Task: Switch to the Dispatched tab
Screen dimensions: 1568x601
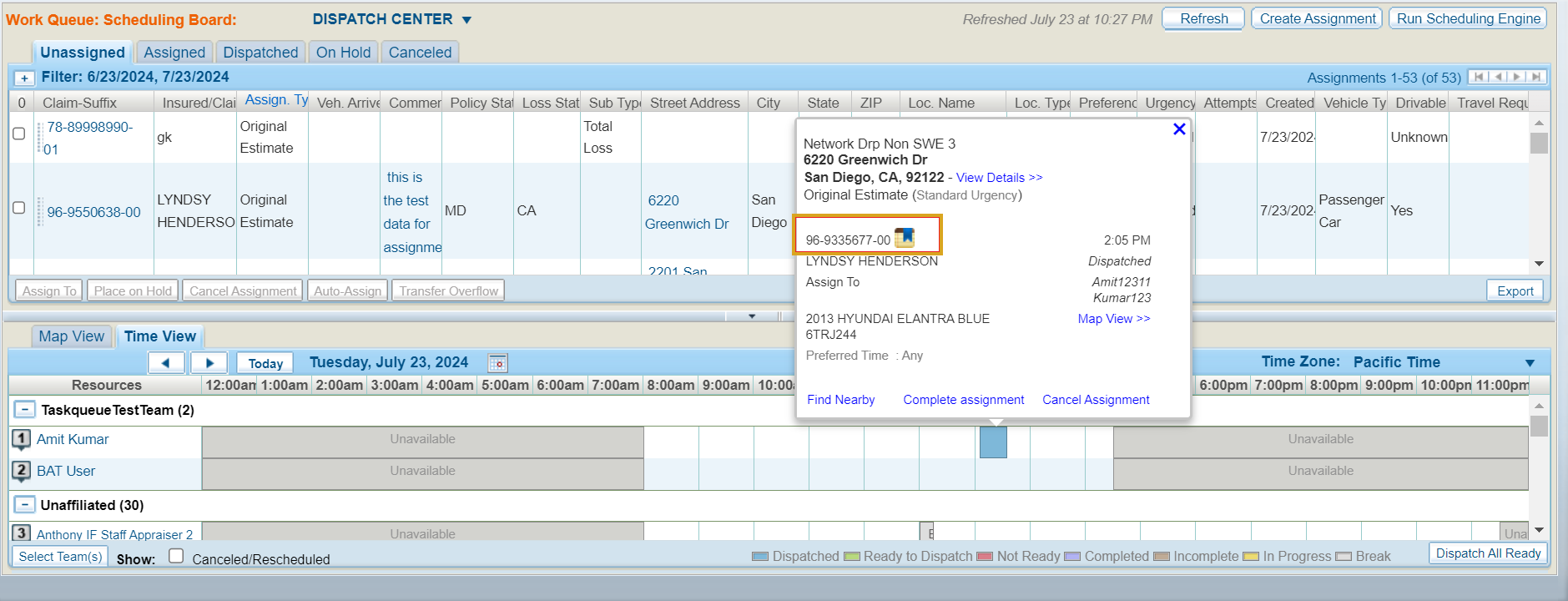Action: click(x=260, y=53)
